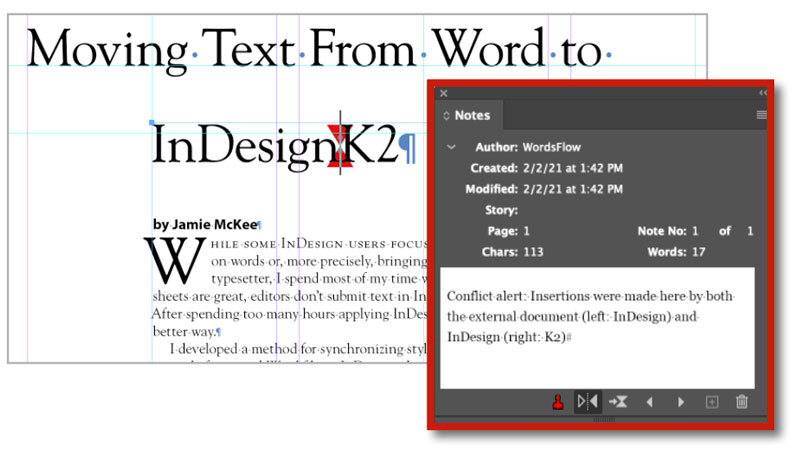Toggle the Go to Note Anchor button
The height and width of the screenshot is (455, 800).
tap(588, 402)
